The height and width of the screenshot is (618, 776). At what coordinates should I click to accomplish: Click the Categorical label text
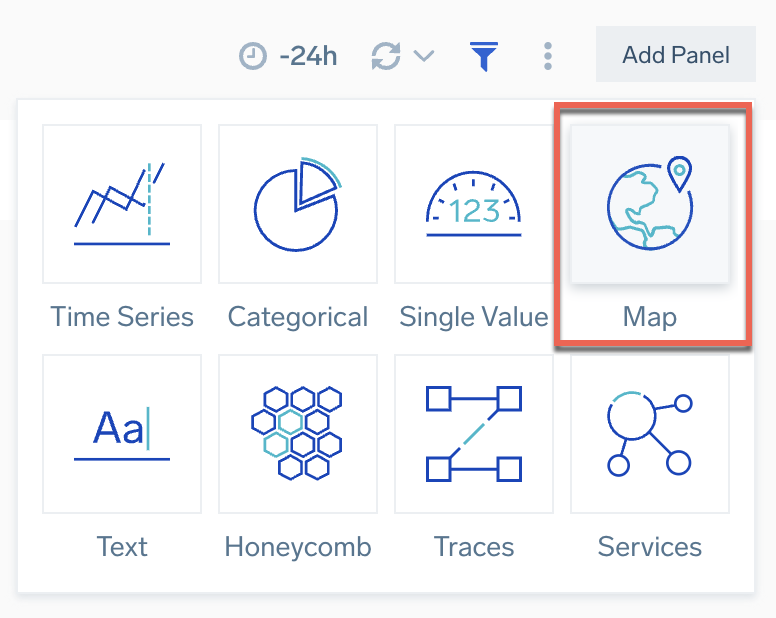(298, 317)
